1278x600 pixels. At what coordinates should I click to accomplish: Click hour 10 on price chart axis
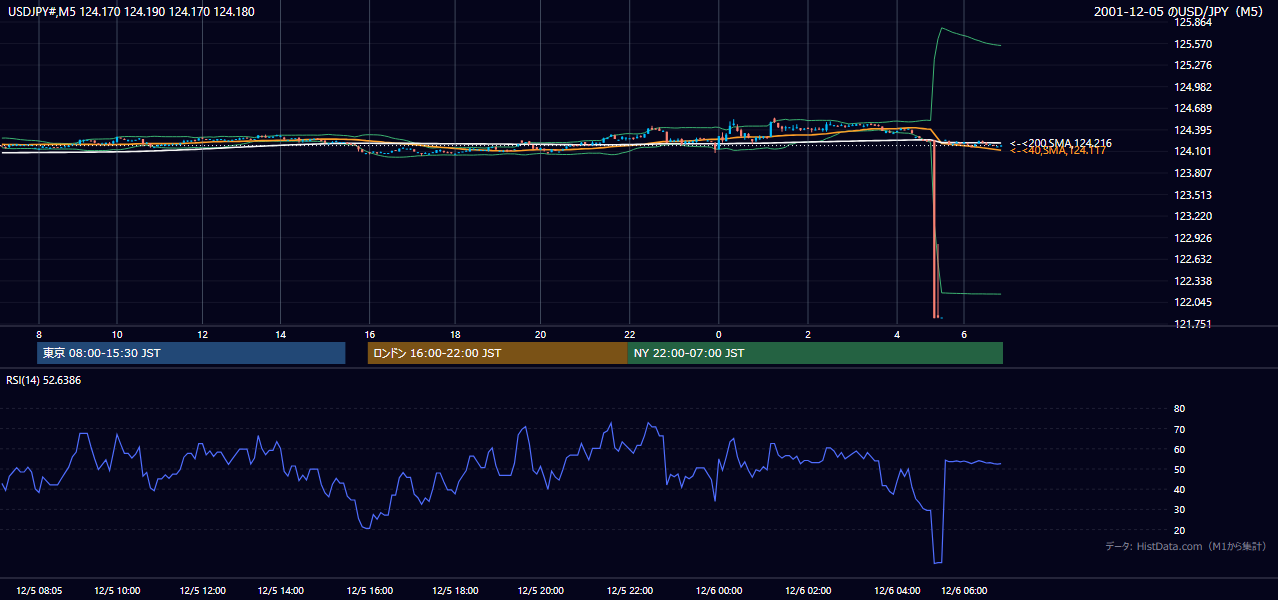click(117, 334)
